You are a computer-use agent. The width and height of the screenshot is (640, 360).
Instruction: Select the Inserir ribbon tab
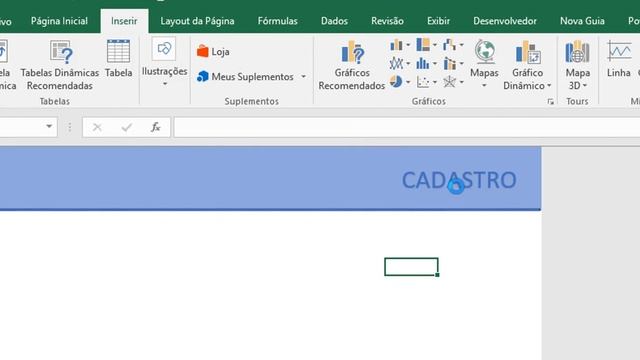(124, 21)
